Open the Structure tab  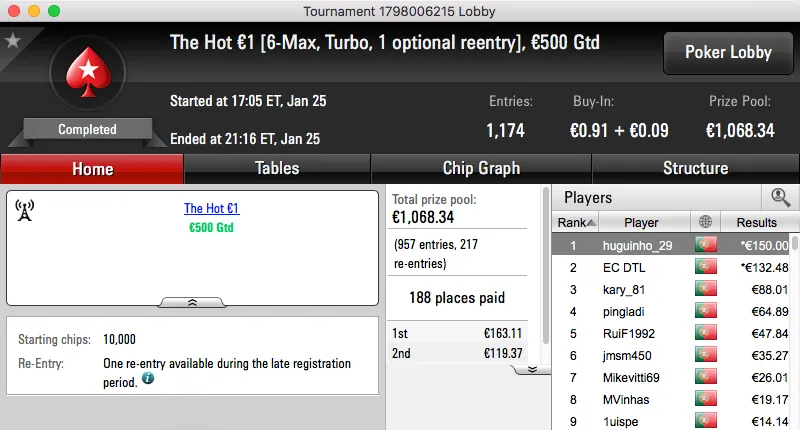tap(695, 168)
